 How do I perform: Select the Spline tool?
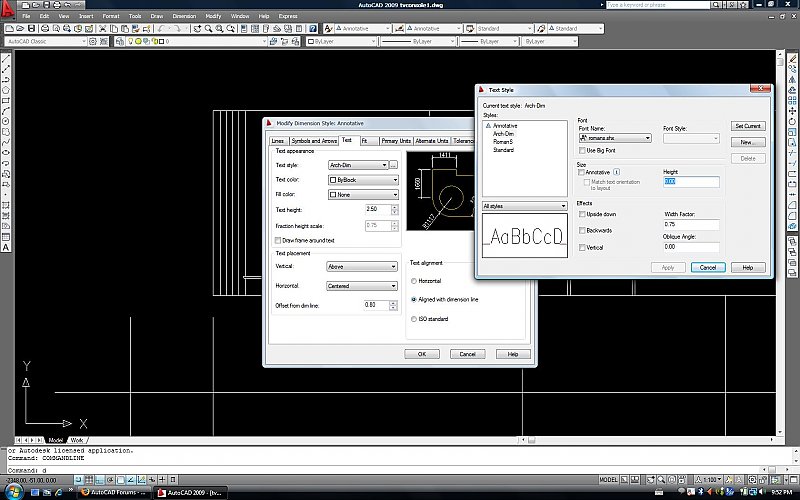(x=6, y=142)
